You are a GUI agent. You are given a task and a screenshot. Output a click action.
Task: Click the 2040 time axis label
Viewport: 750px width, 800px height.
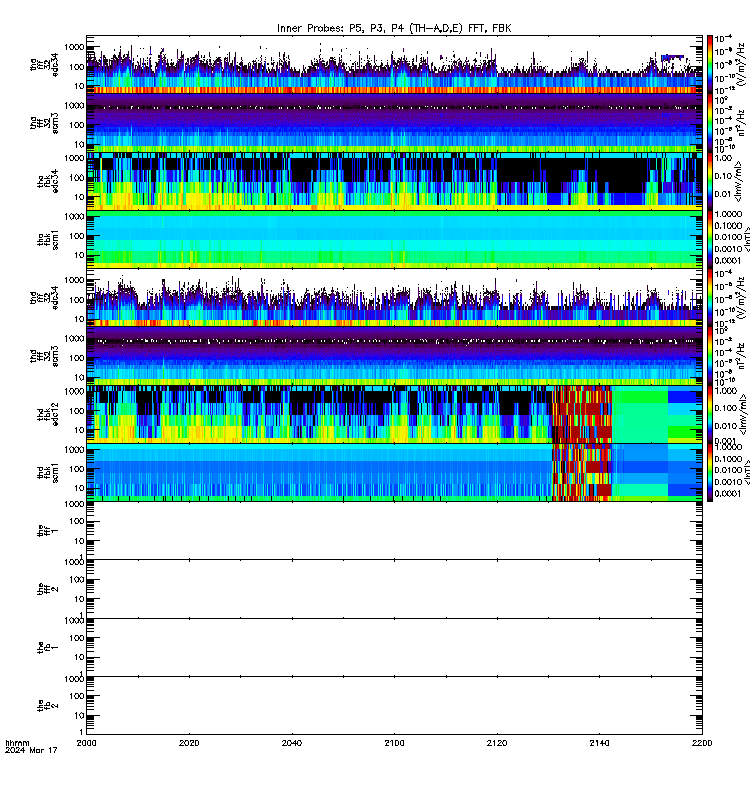pos(292,743)
